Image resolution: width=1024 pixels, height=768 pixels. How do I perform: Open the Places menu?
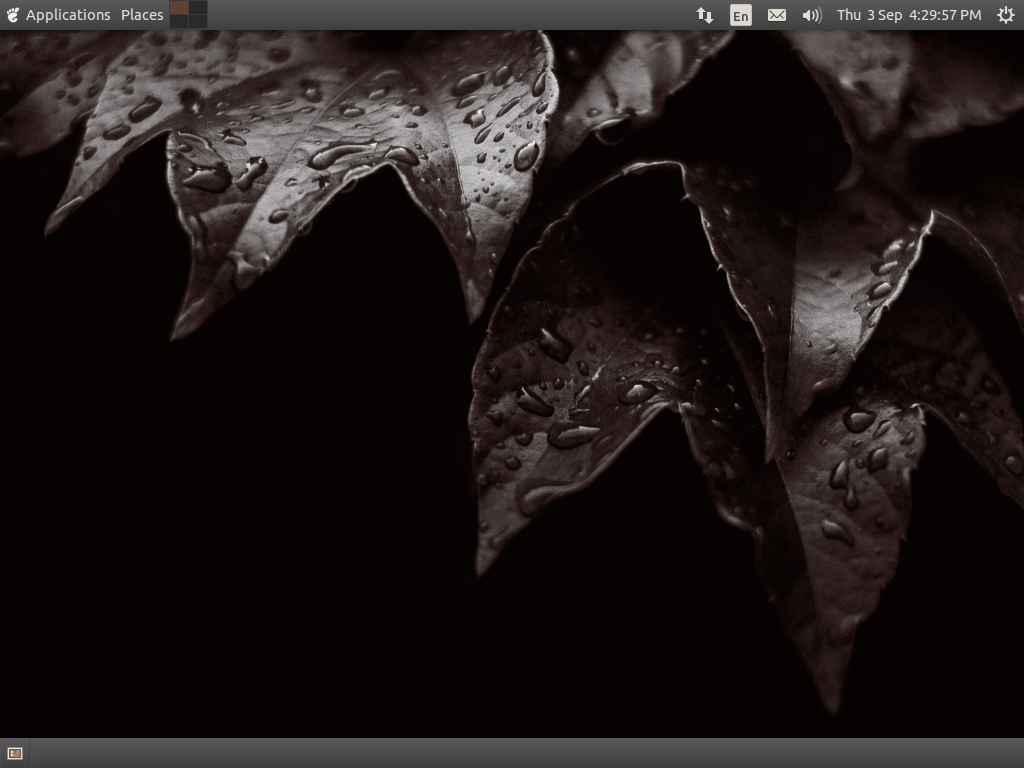tap(142, 15)
